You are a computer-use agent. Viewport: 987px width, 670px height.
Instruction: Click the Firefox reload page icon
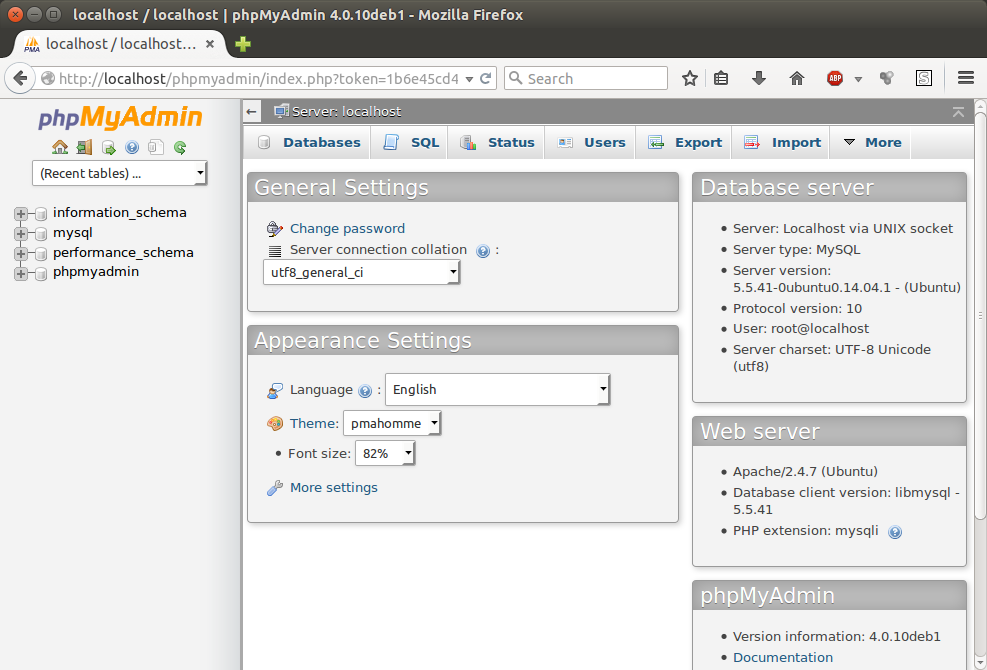[x=485, y=79]
